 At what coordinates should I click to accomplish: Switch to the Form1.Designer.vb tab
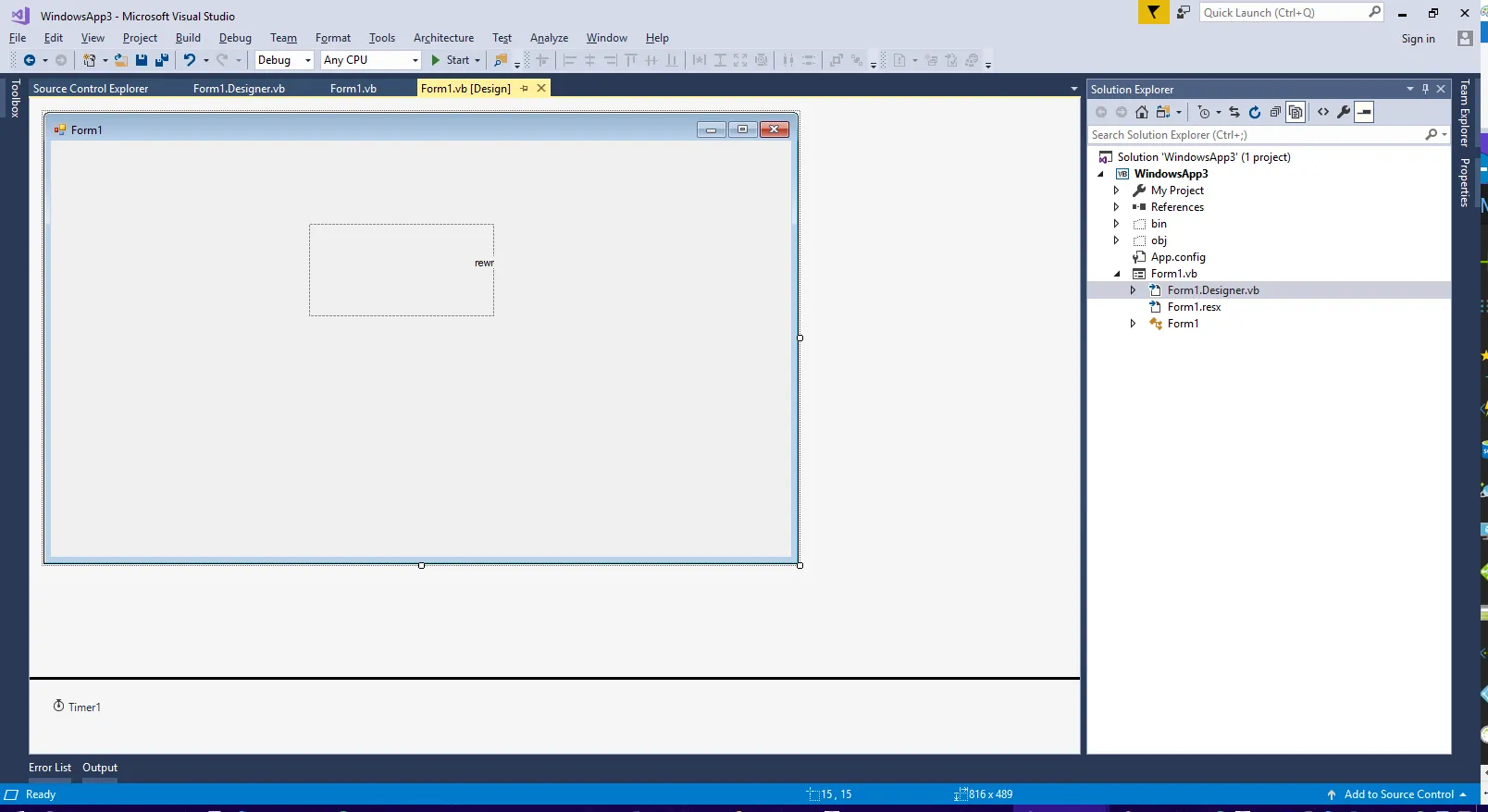[239, 89]
